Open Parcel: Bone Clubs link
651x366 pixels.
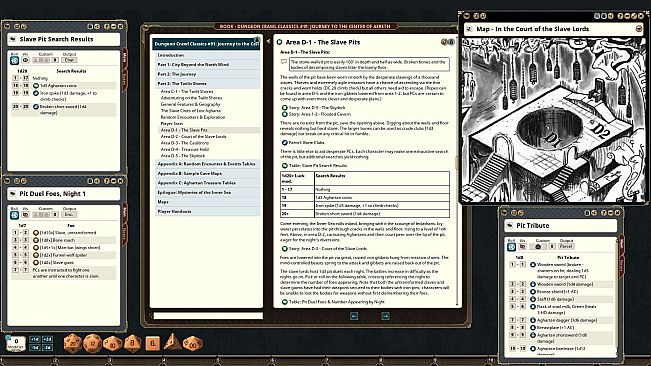285,143
